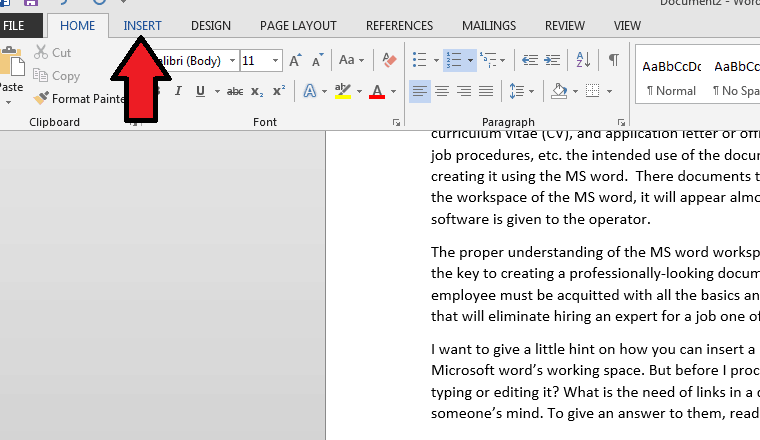Toggle show paragraph marks
This screenshot has width=760, height=440.
pyautogui.click(x=613, y=61)
